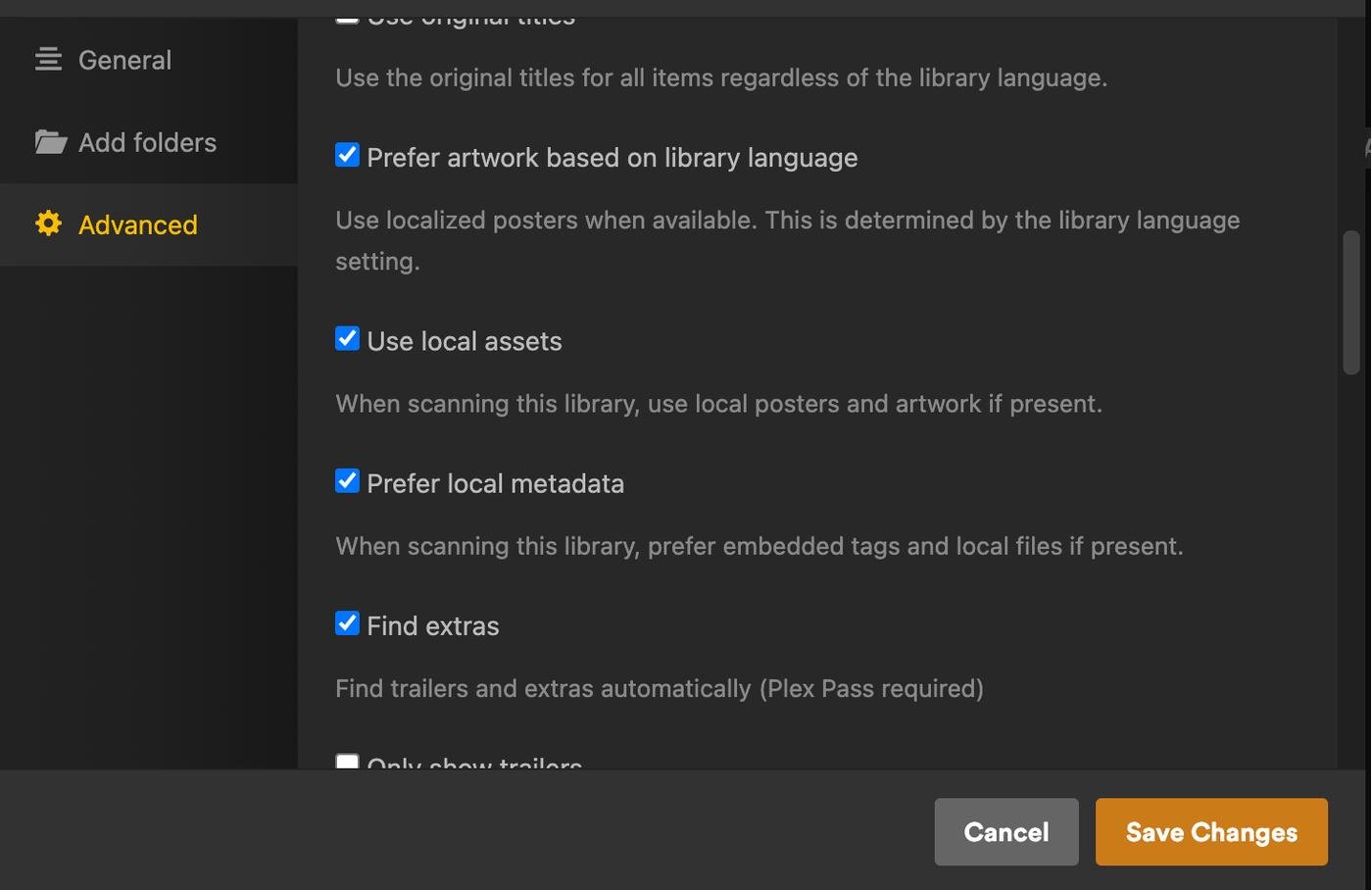The width and height of the screenshot is (1372, 890).
Task: Disable the Use local assets checkbox
Action: 347,338
